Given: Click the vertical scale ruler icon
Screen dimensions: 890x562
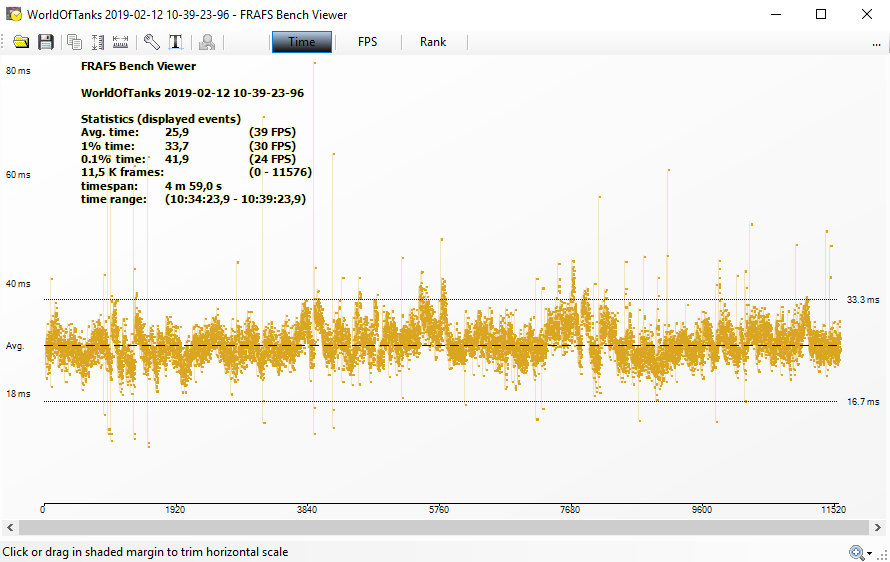Looking at the screenshot, I should pos(98,42).
